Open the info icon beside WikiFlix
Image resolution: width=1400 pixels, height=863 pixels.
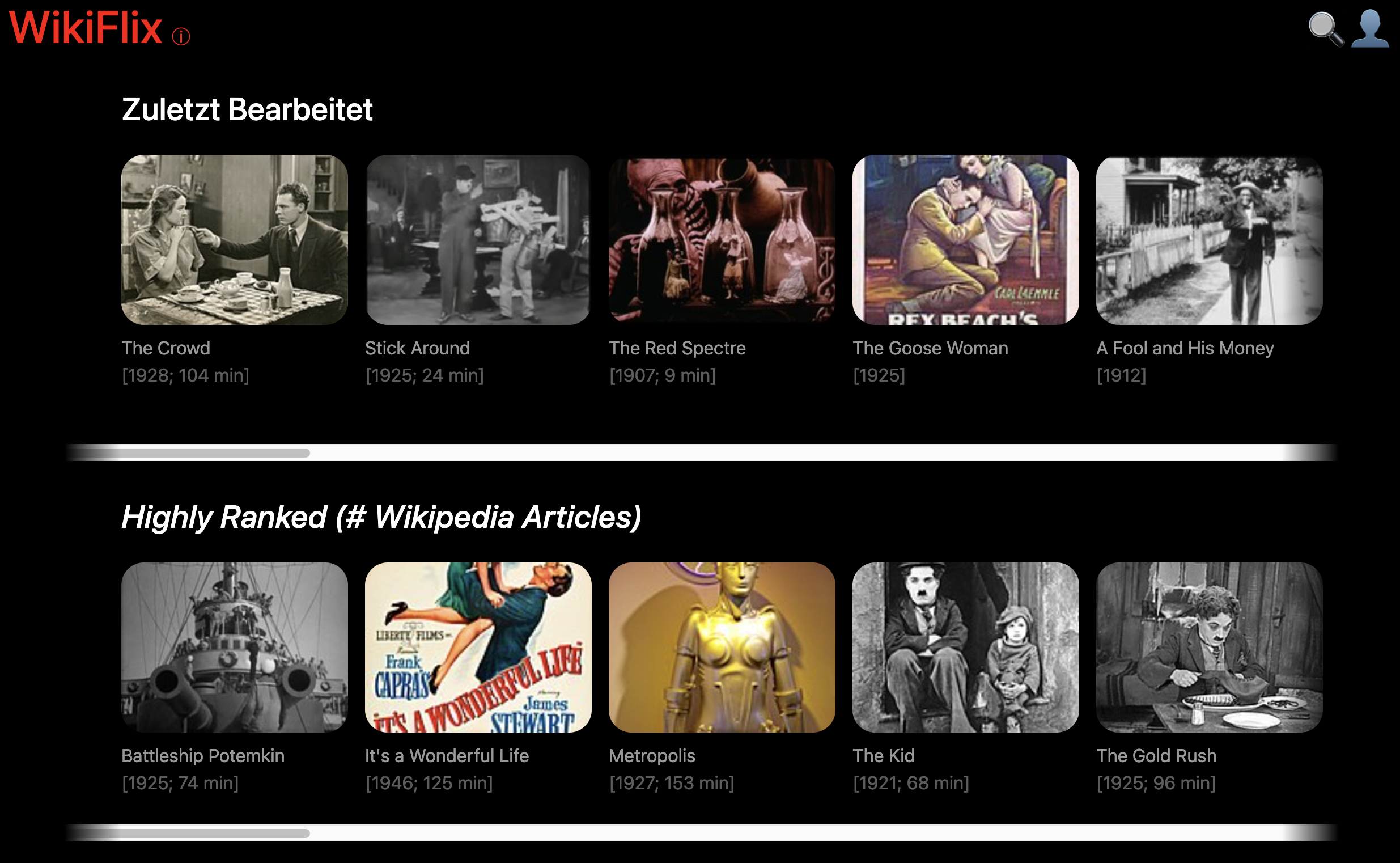181,36
